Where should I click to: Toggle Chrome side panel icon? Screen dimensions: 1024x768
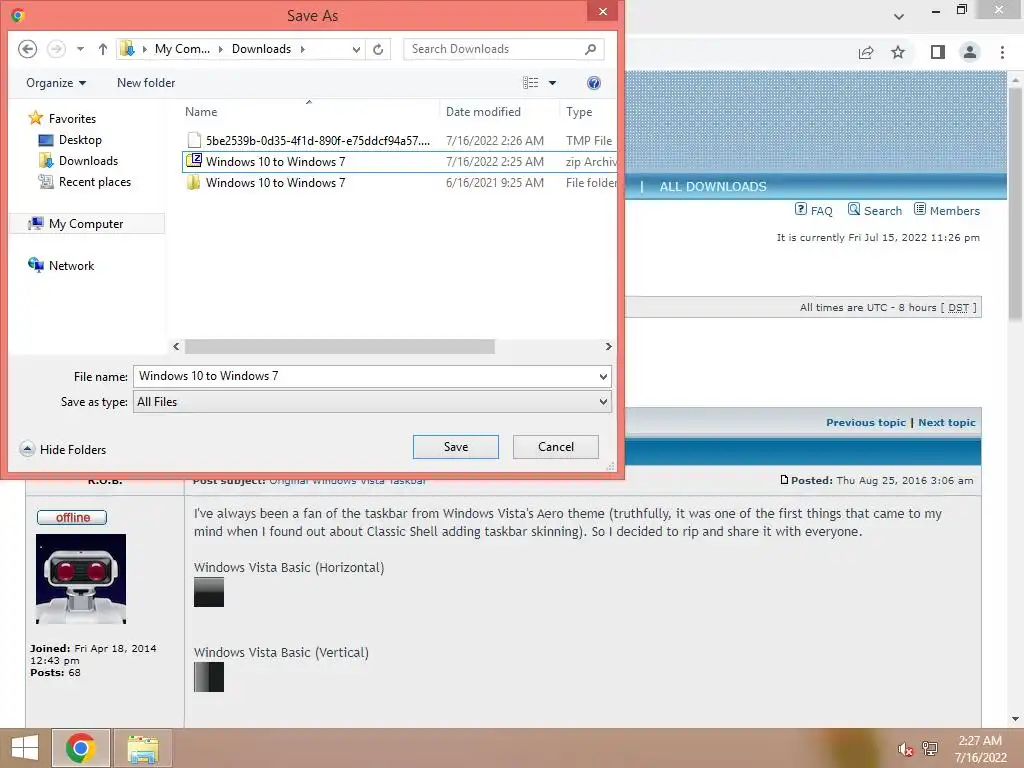938,52
